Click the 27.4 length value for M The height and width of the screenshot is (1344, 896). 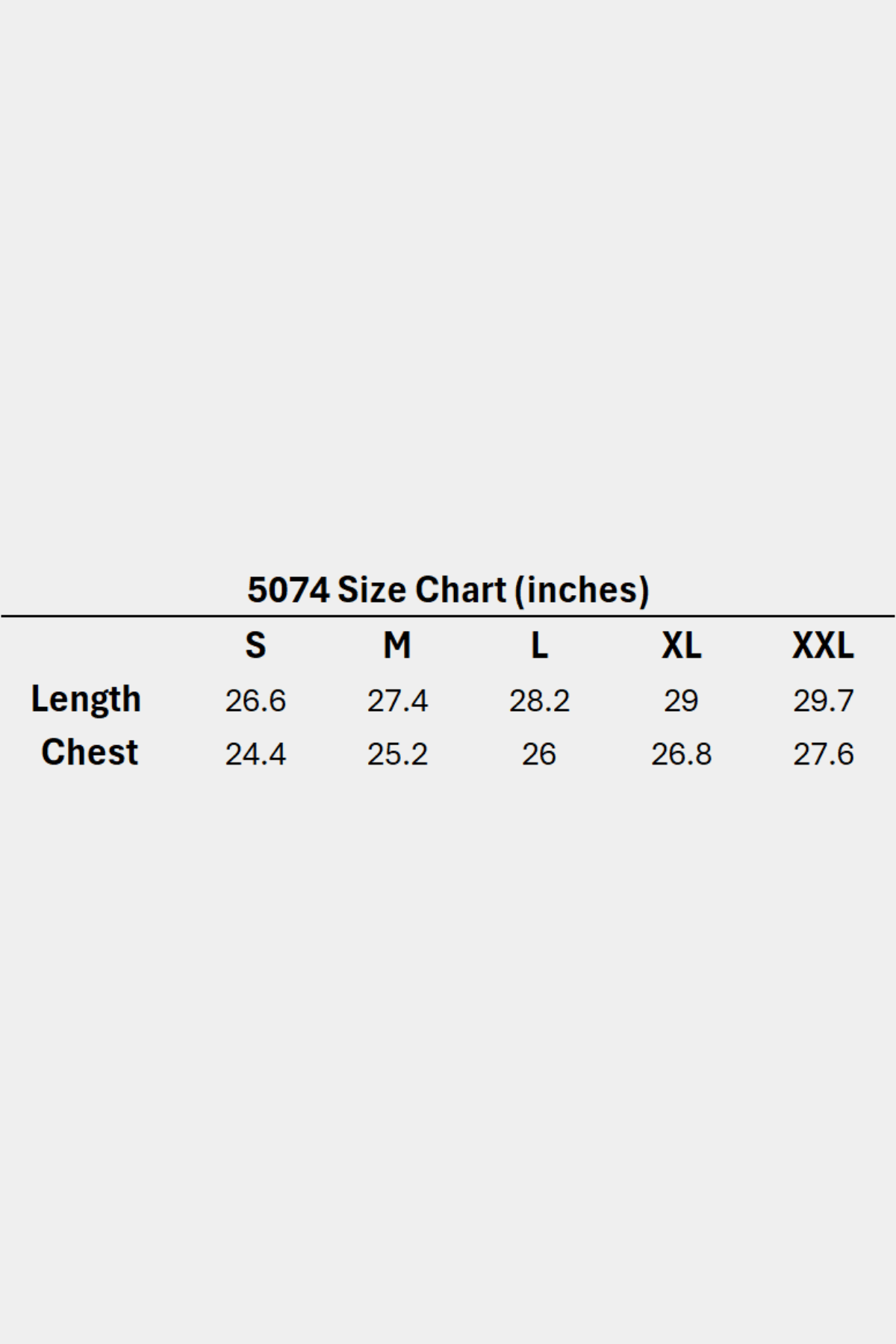(x=397, y=700)
